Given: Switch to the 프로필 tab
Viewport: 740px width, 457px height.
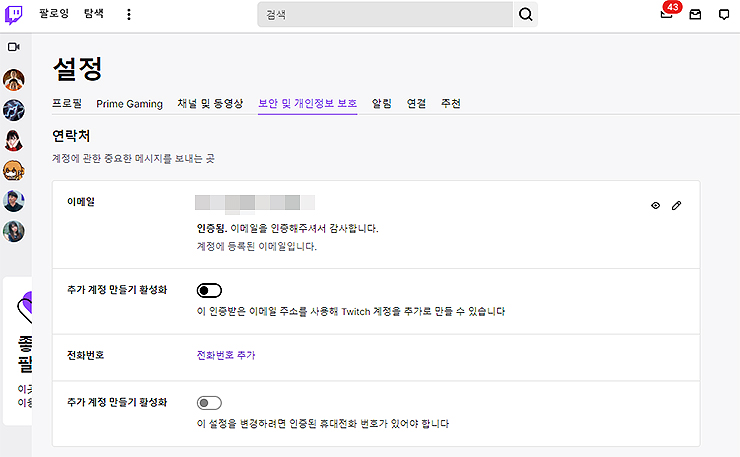Looking at the screenshot, I should 67,103.
